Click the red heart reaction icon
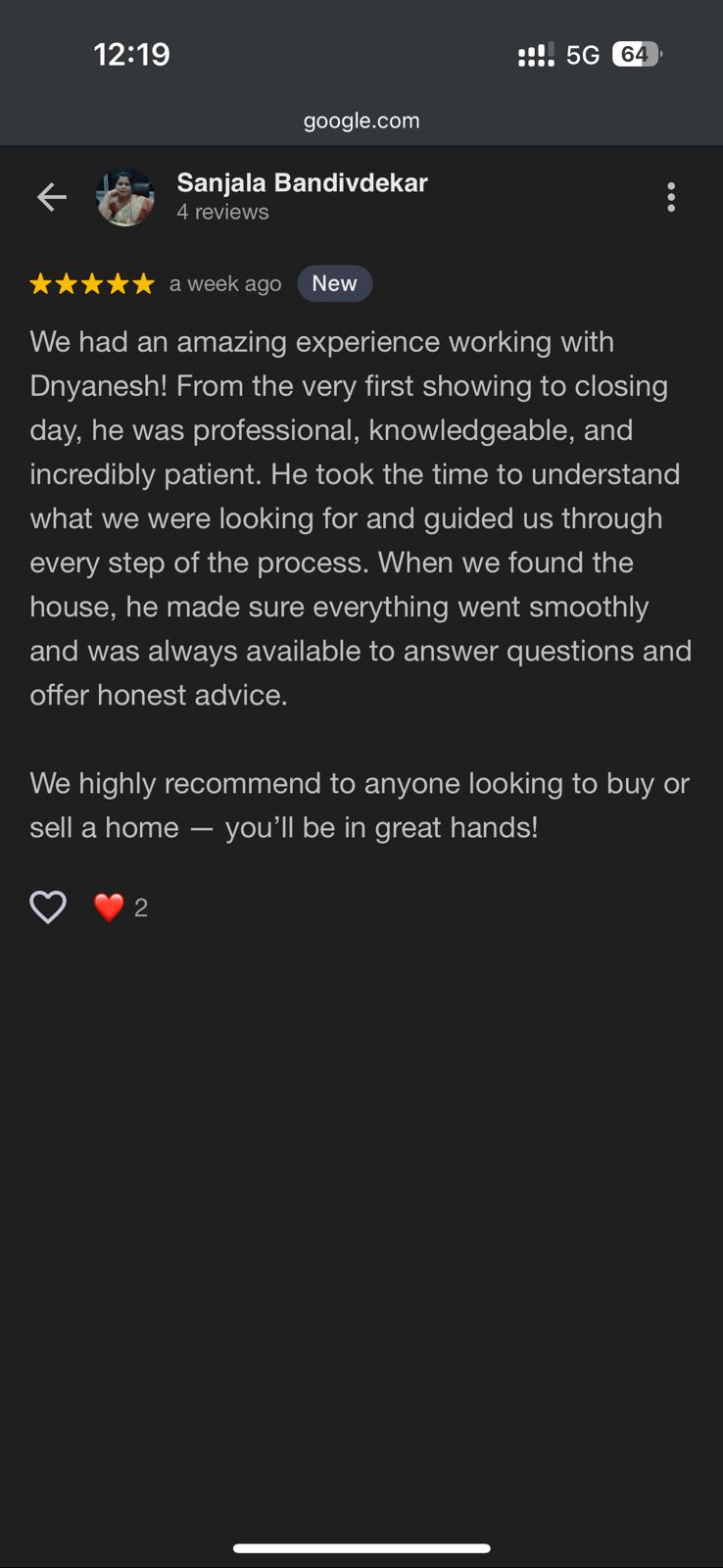Image resolution: width=723 pixels, height=1568 pixels. tap(109, 907)
